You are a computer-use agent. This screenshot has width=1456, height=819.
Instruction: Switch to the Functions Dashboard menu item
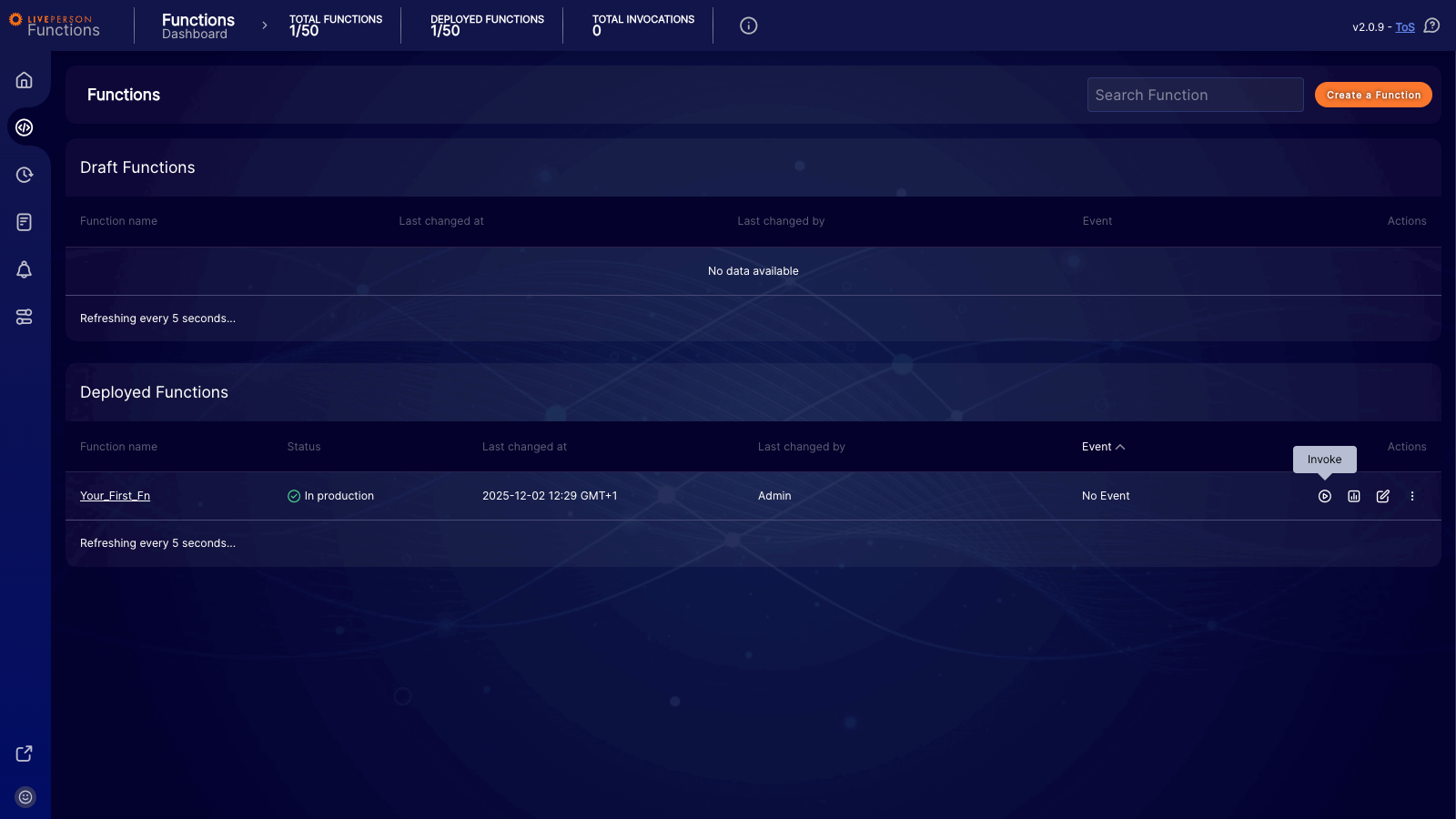(197, 25)
